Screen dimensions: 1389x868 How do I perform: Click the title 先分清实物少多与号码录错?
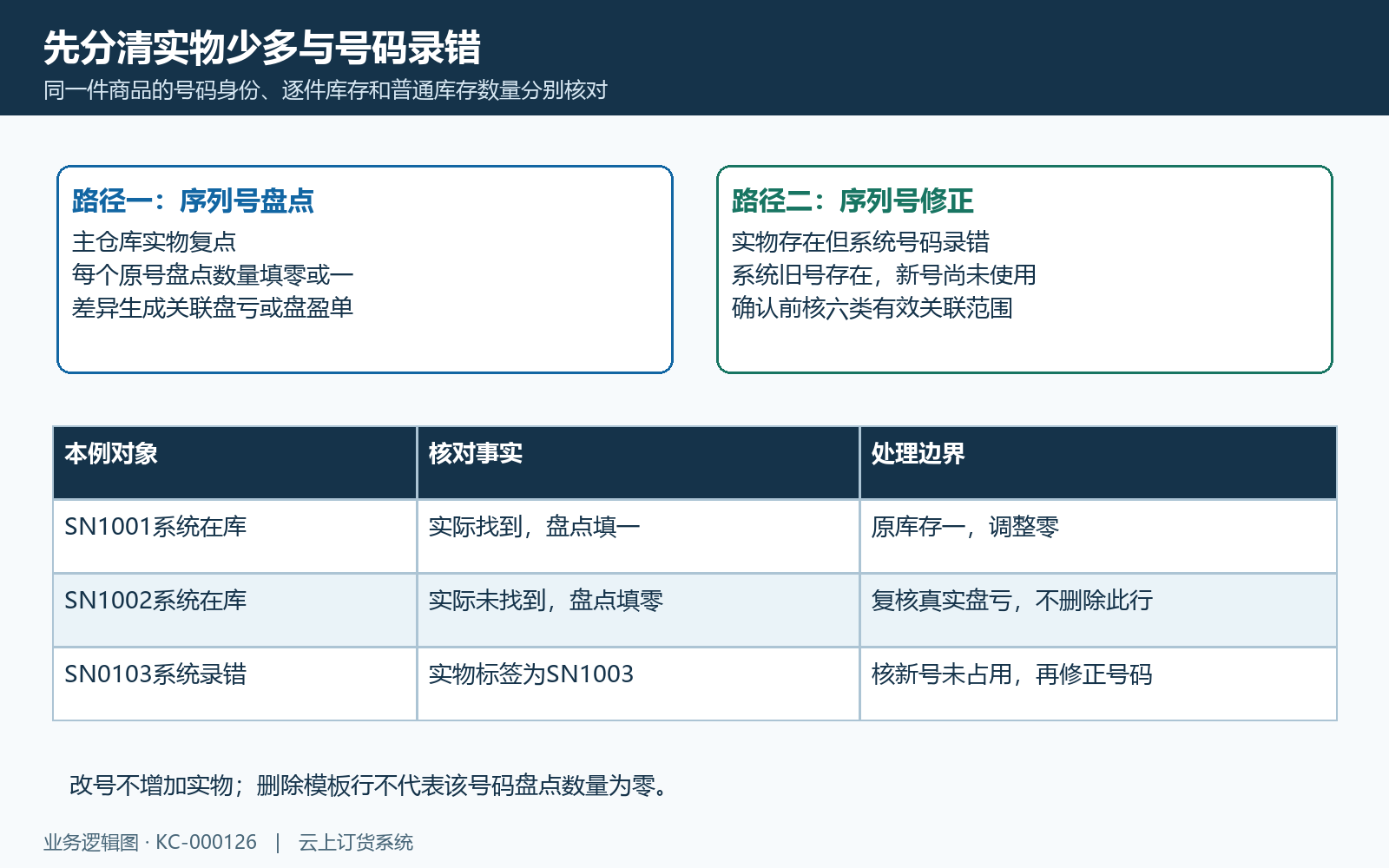click(x=262, y=48)
